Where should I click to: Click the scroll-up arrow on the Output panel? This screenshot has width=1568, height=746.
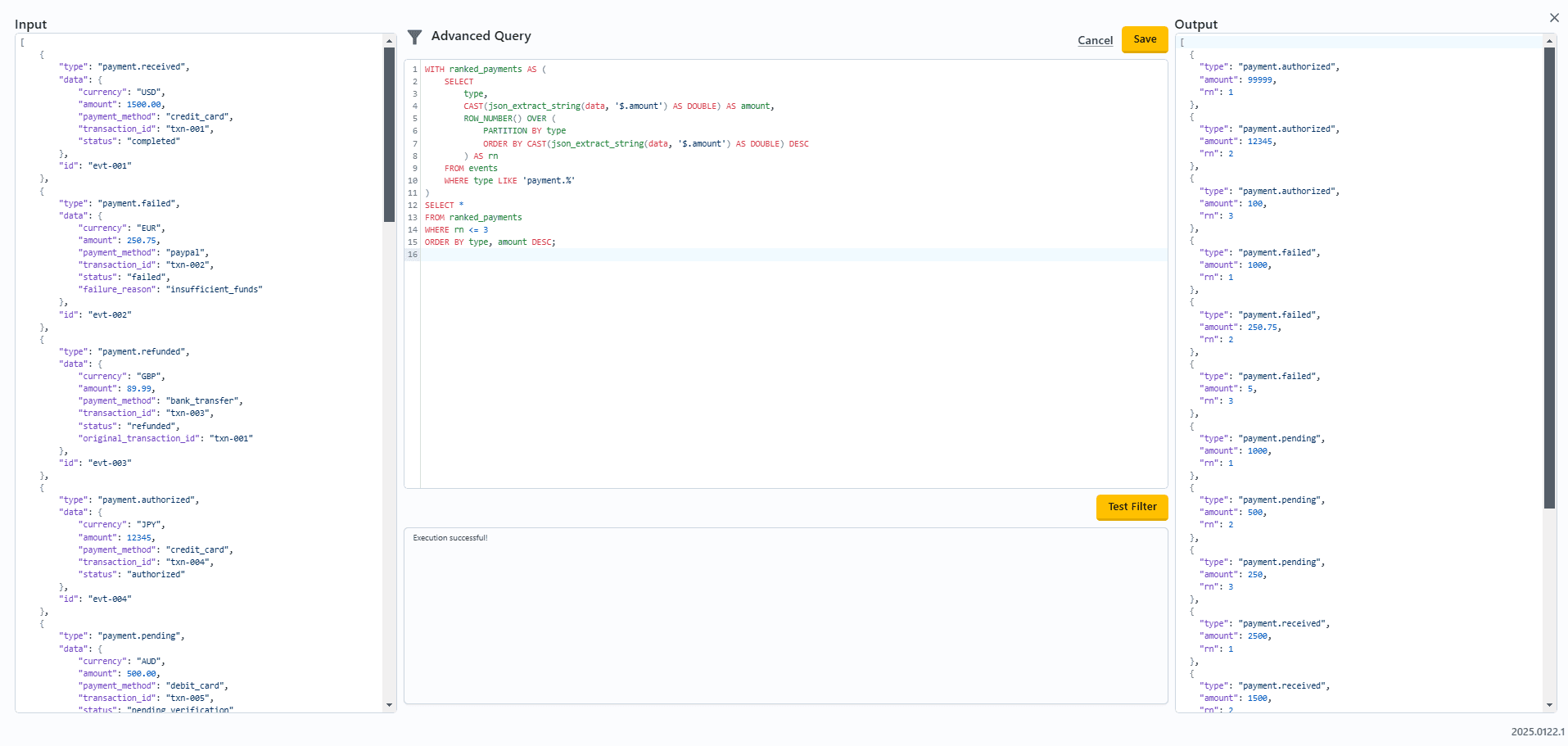1548,40
